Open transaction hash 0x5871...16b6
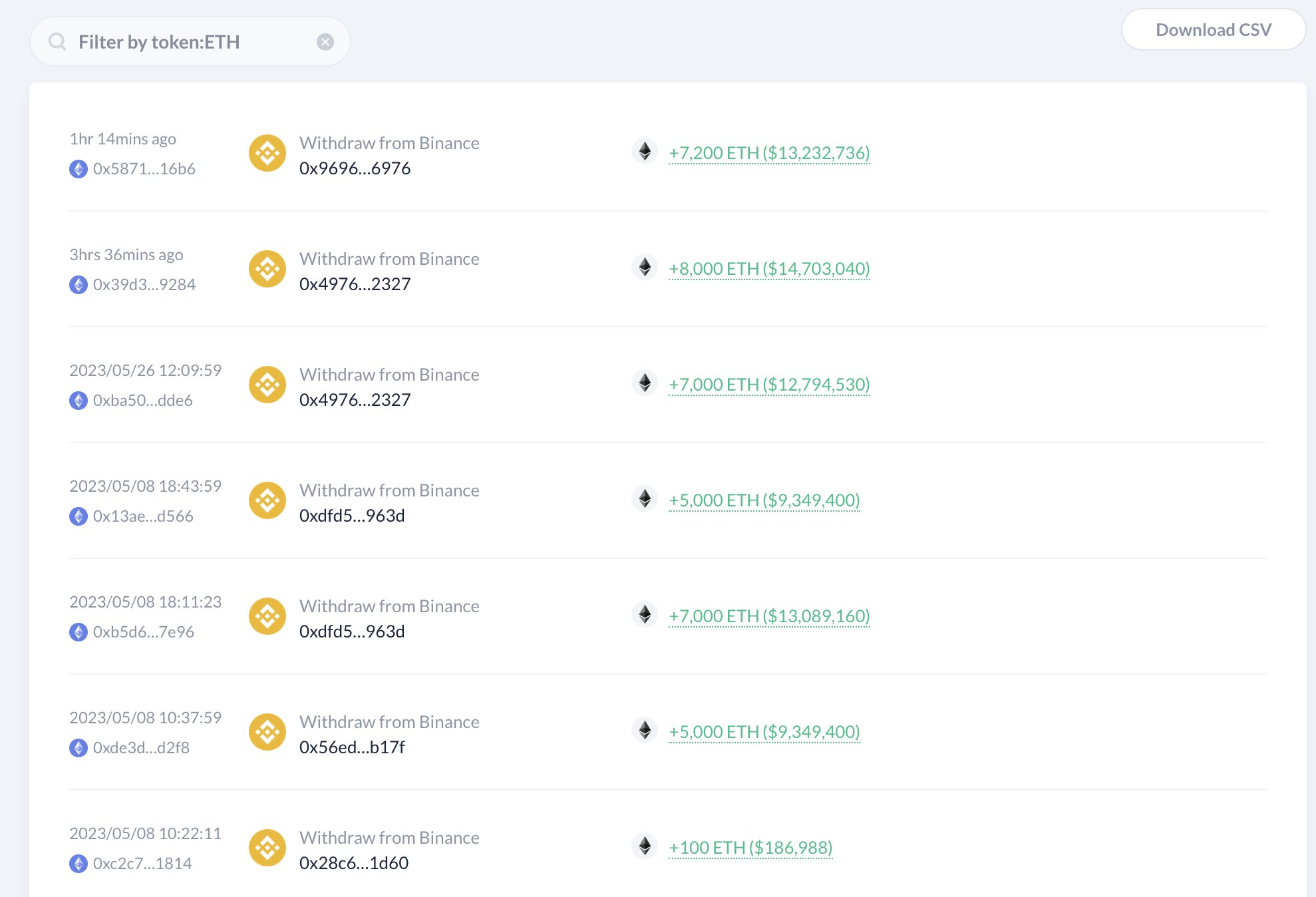 point(144,169)
